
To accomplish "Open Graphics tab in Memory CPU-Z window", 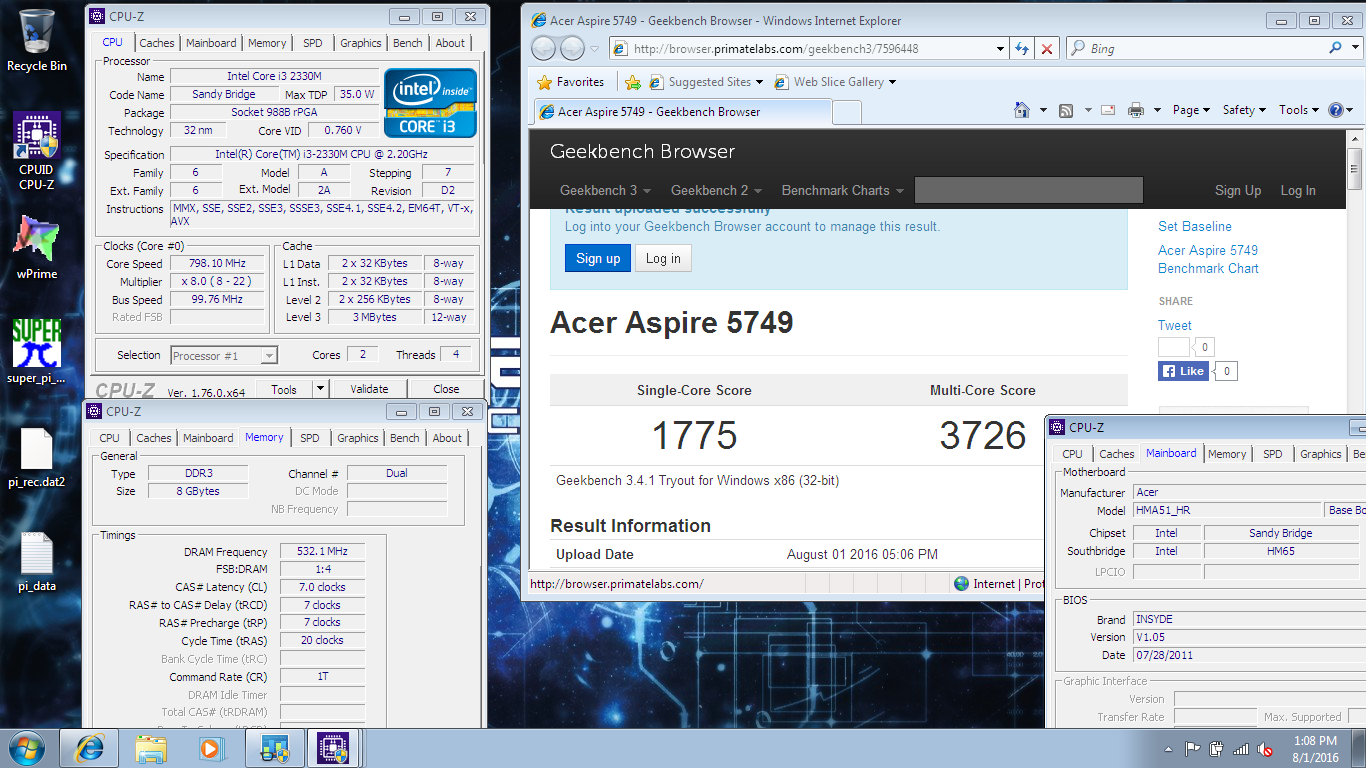I will (x=357, y=438).
